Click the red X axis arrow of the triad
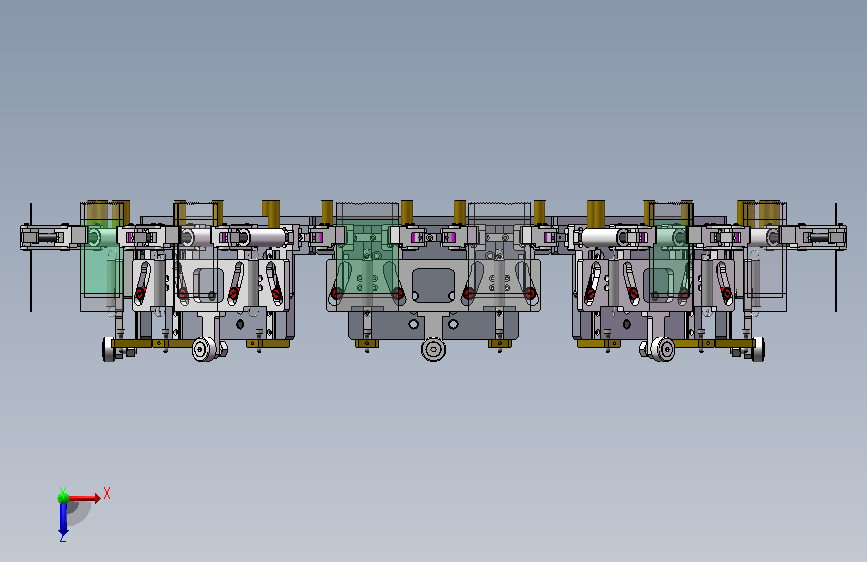Screen dimensions: 867x562 (x=85, y=498)
